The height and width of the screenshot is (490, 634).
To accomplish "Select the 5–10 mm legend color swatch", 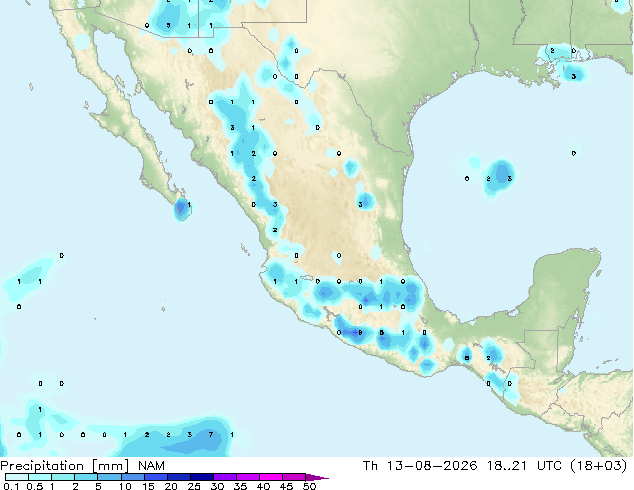I will (110, 477).
